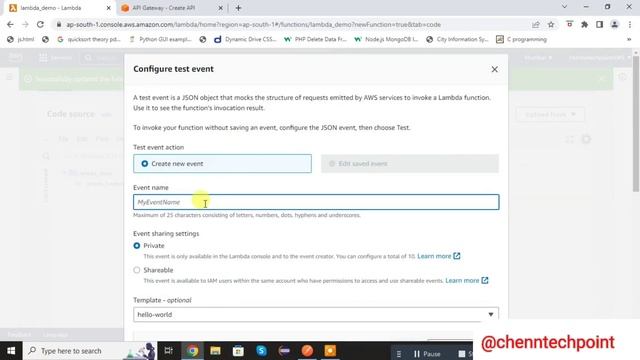Open Skype from the taskbar
Viewport: 640px width, 360px height.
[261, 351]
